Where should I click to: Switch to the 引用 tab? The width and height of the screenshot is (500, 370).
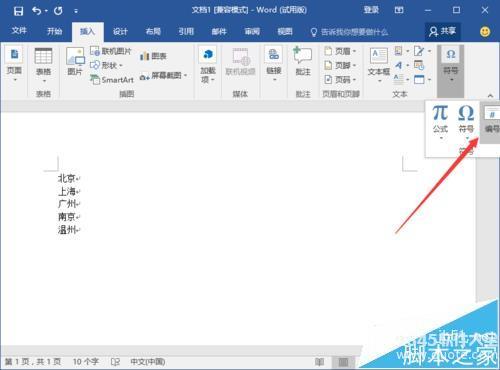point(186,31)
